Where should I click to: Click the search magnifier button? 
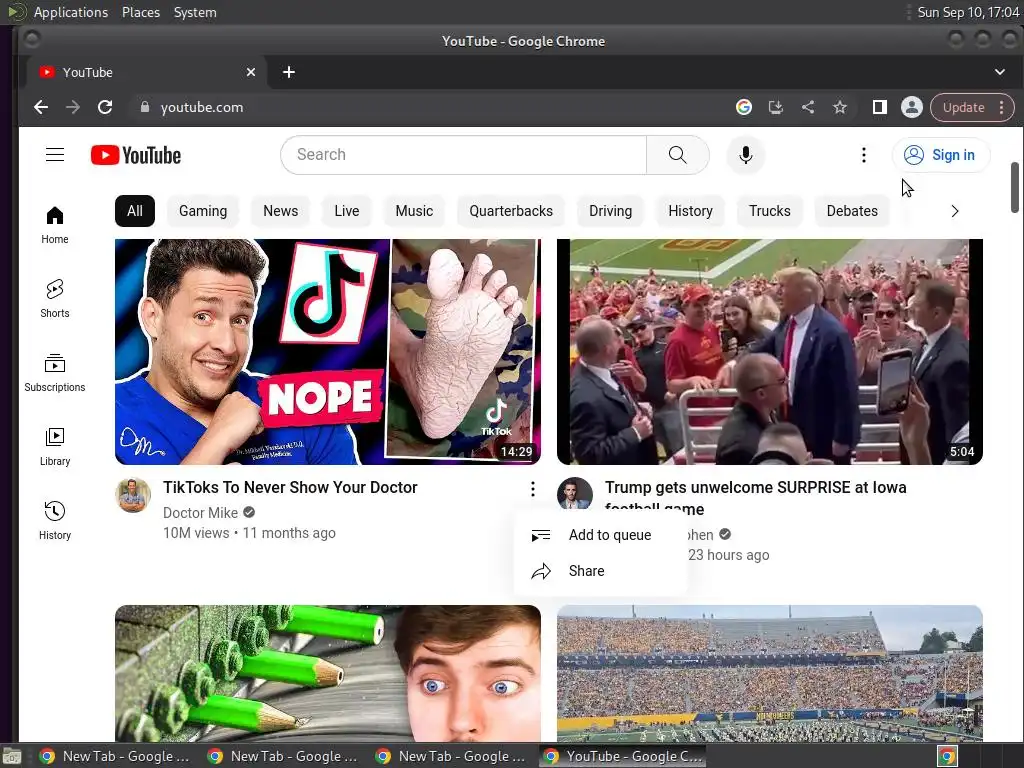point(678,155)
